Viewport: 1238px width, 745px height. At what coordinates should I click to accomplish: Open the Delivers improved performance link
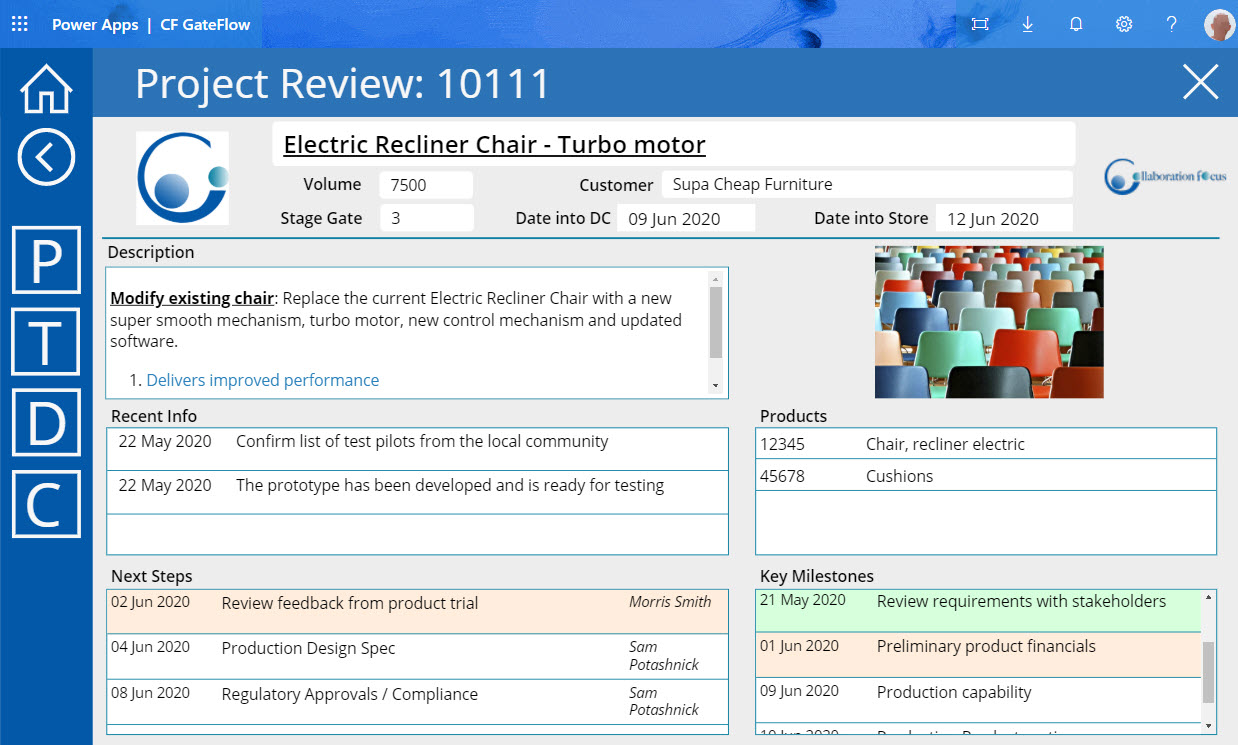[x=262, y=380]
